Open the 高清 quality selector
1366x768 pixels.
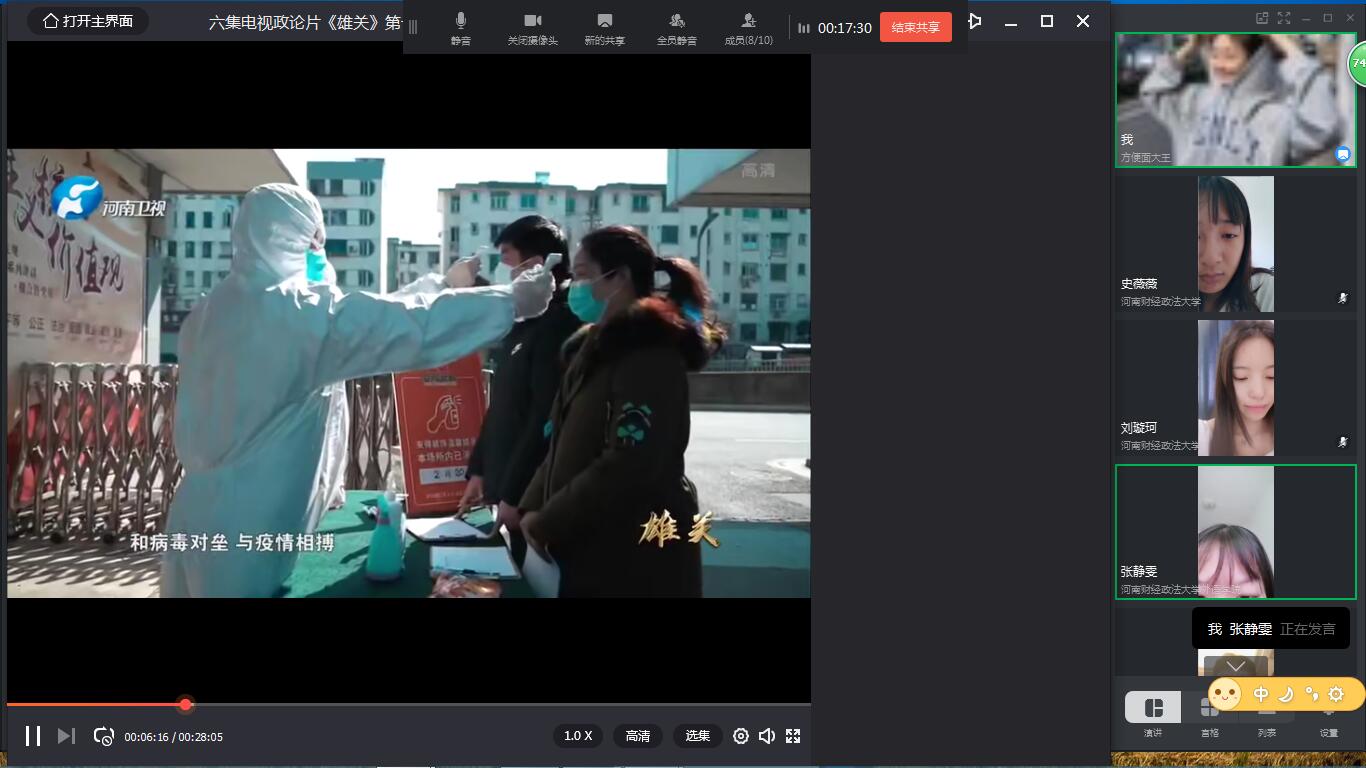[x=638, y=736]
